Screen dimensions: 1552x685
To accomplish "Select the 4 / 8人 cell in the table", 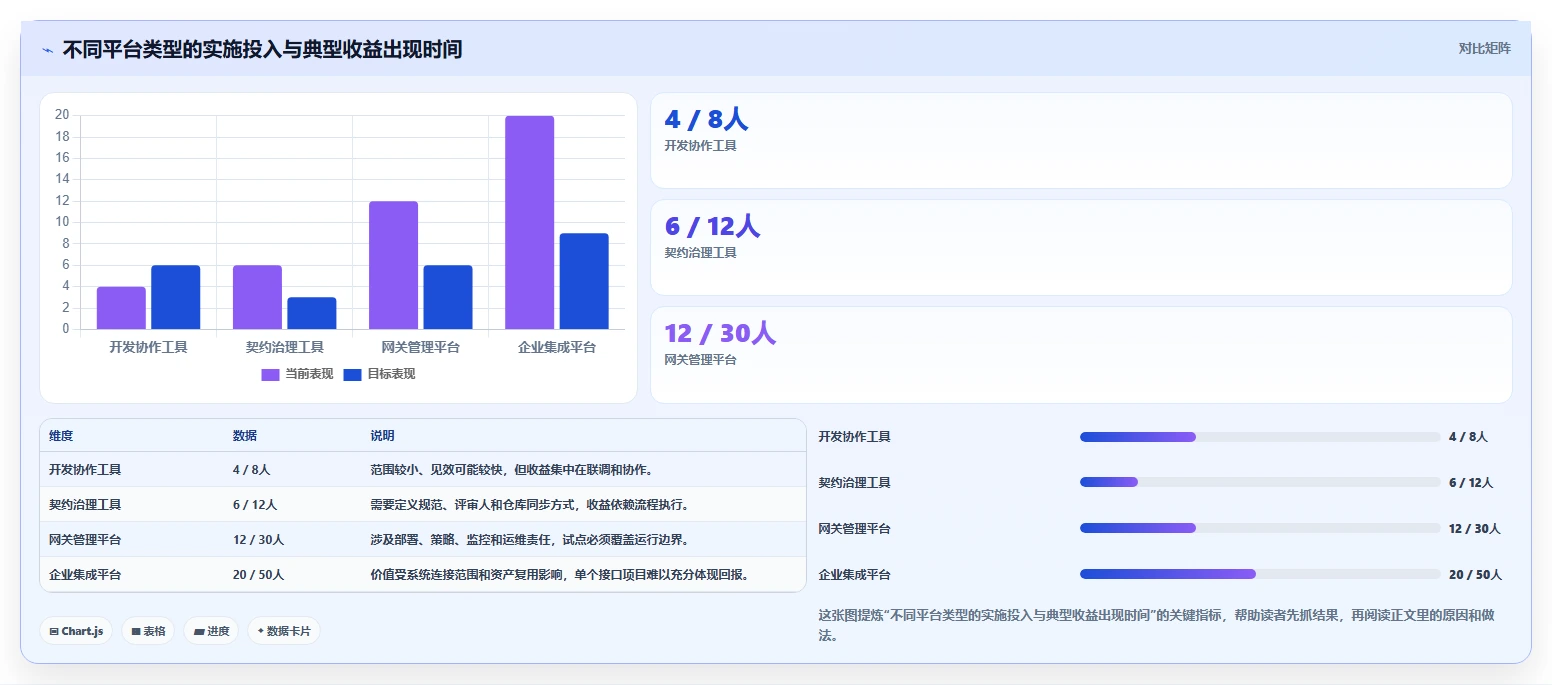I will 252,469.
